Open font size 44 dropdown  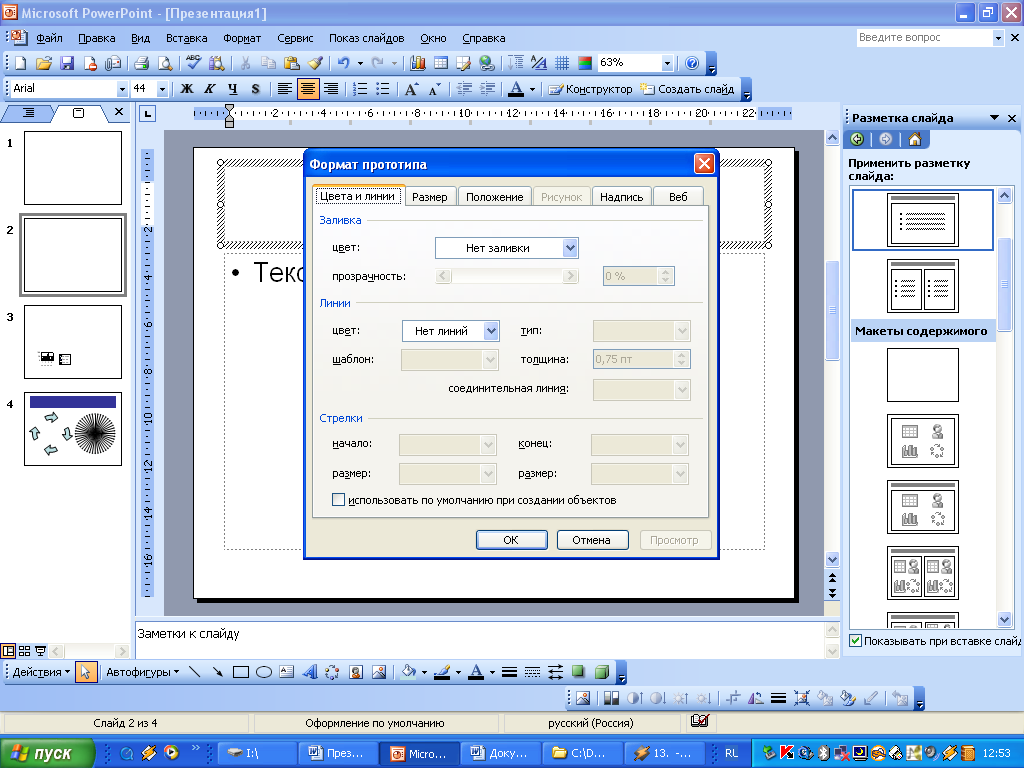click(x=162, y=89)
